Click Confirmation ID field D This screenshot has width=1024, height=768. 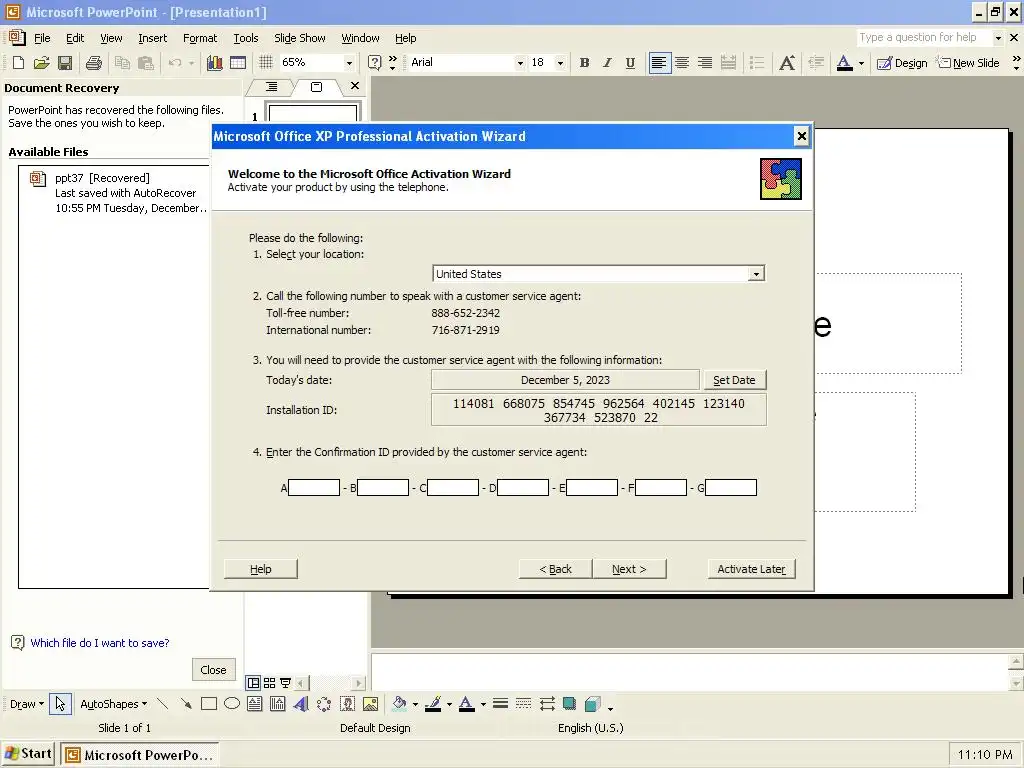point(522,487)
